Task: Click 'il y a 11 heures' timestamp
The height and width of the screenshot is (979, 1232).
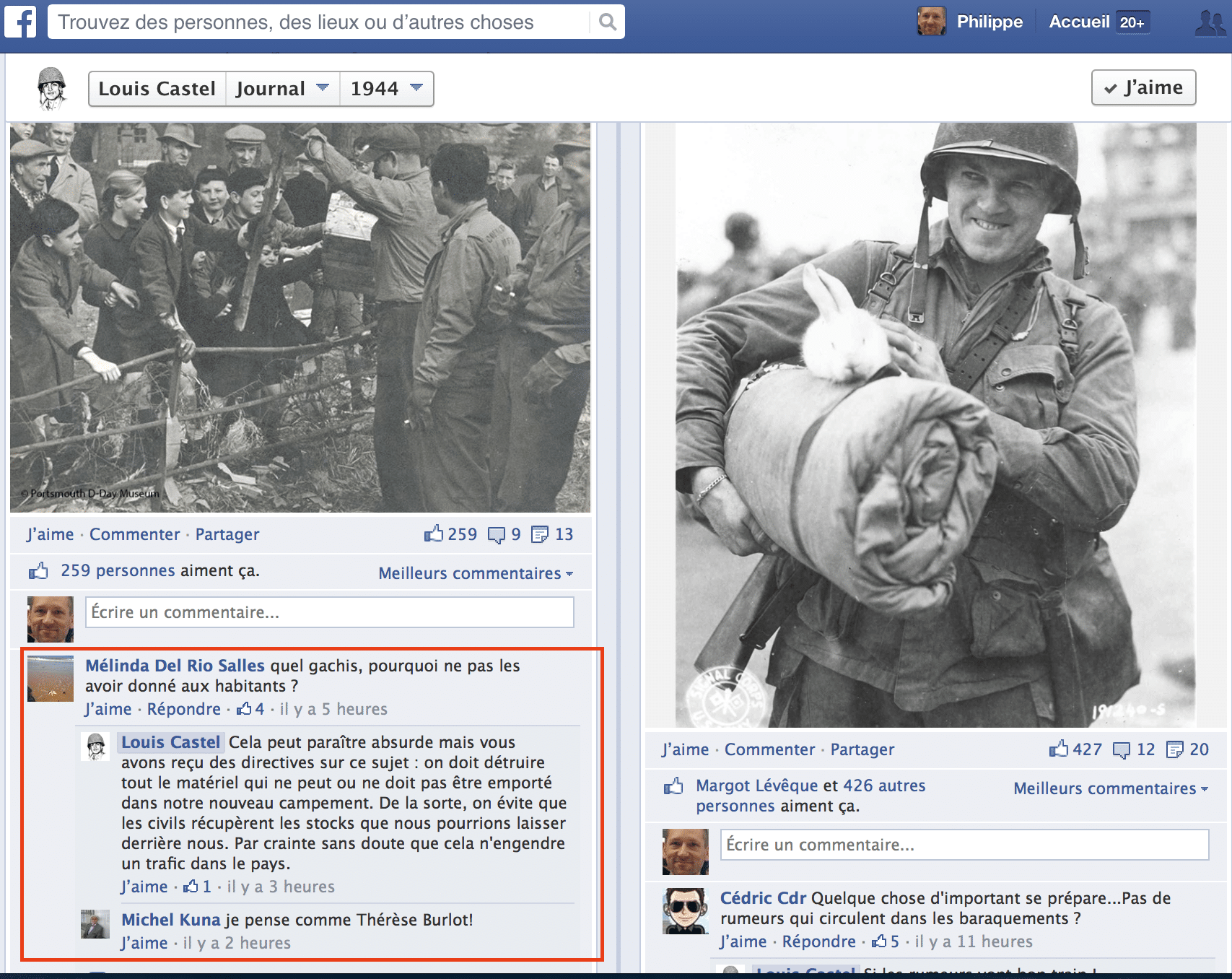Action: coord(974,941)
